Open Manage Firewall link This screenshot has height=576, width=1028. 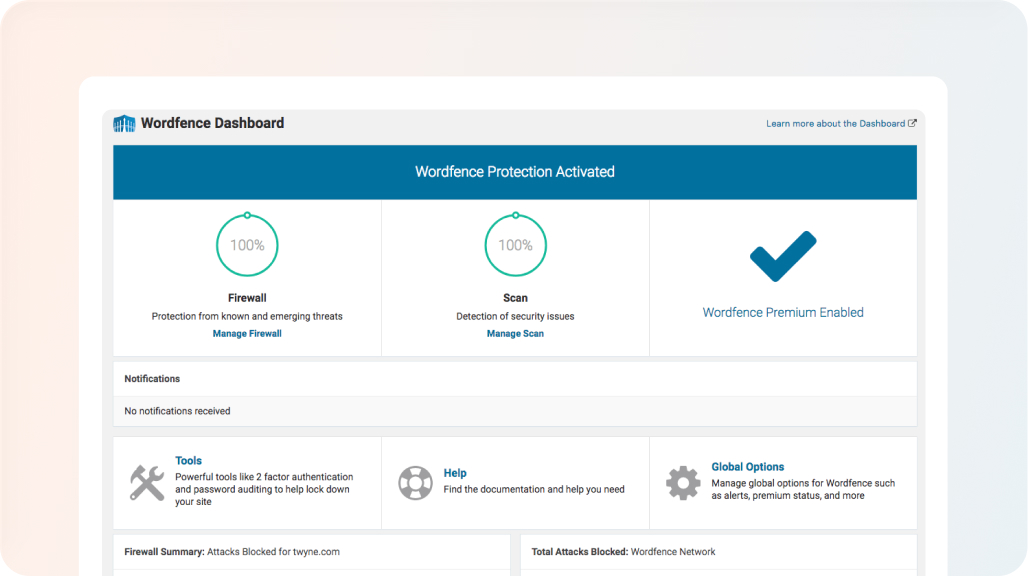pos(247,334)
